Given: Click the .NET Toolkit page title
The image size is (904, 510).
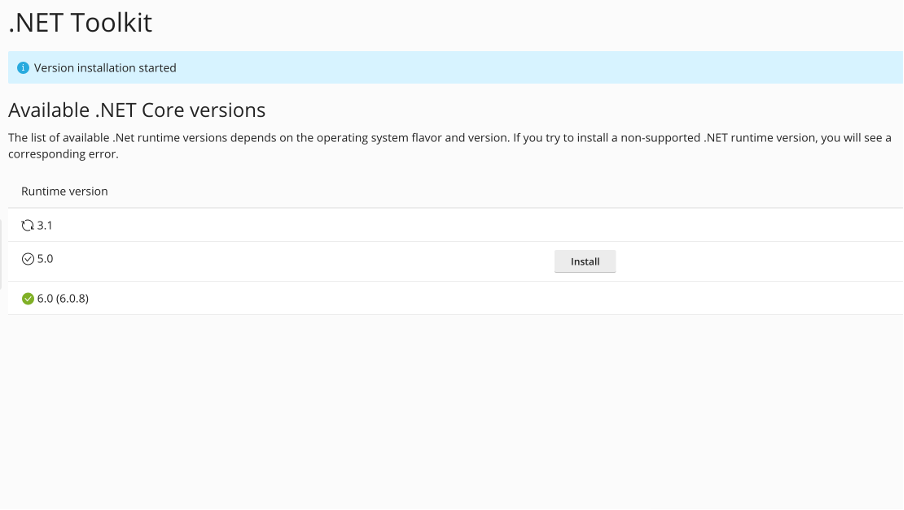Looking at the screenshot, I should (80, 22).
